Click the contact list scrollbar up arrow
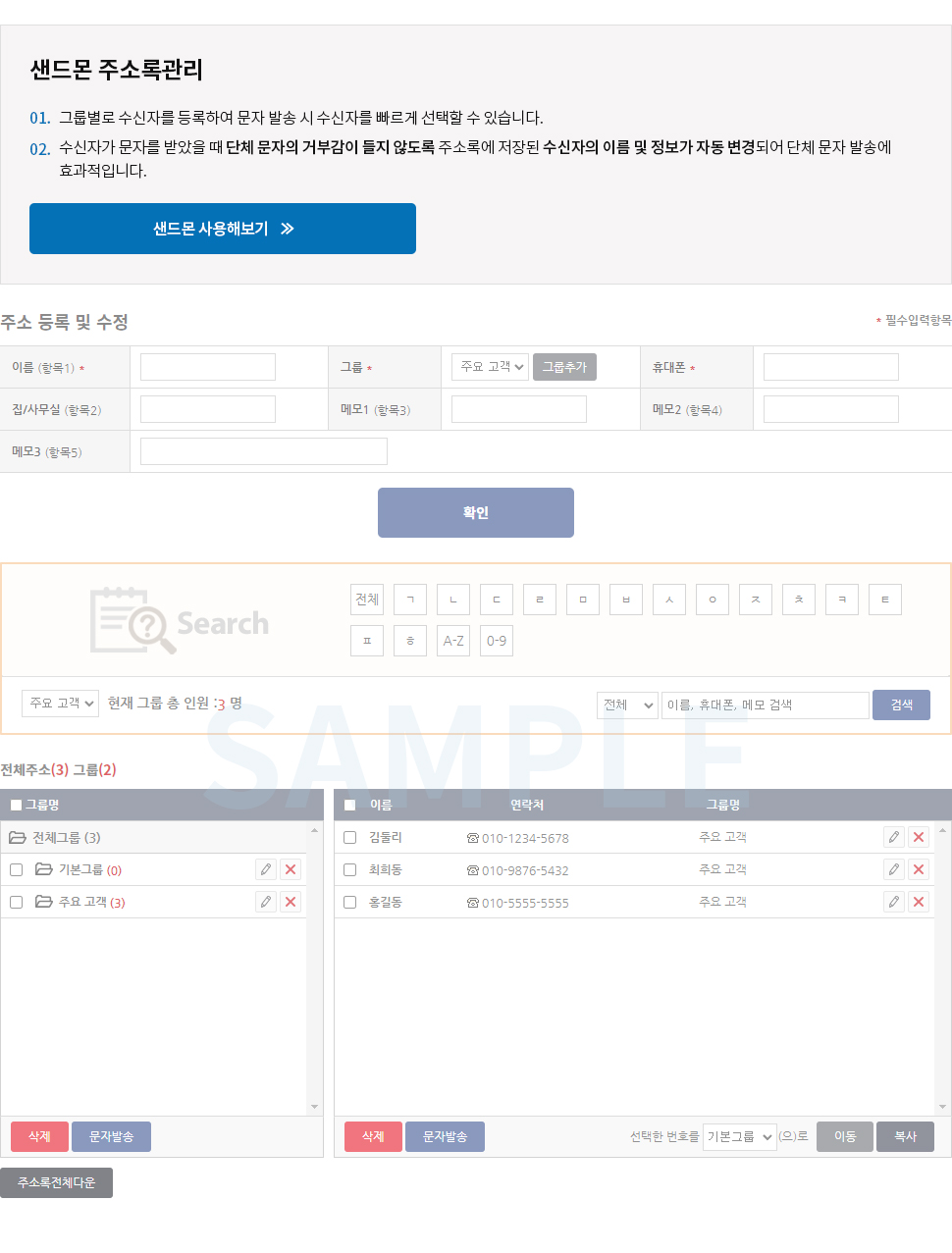This screenshot has height=1253, width=952. pyautogui.click(x=942, y=830)
